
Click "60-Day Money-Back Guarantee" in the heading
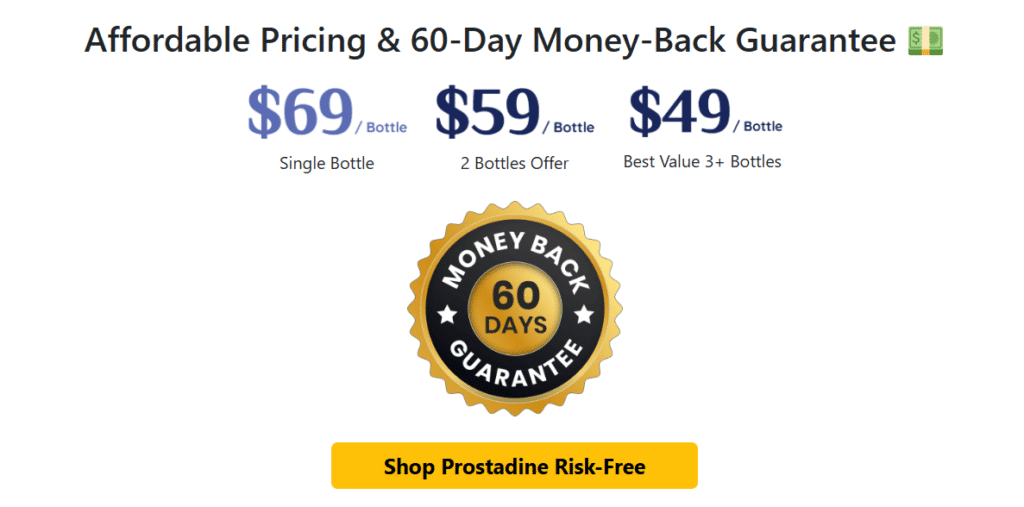652,41
